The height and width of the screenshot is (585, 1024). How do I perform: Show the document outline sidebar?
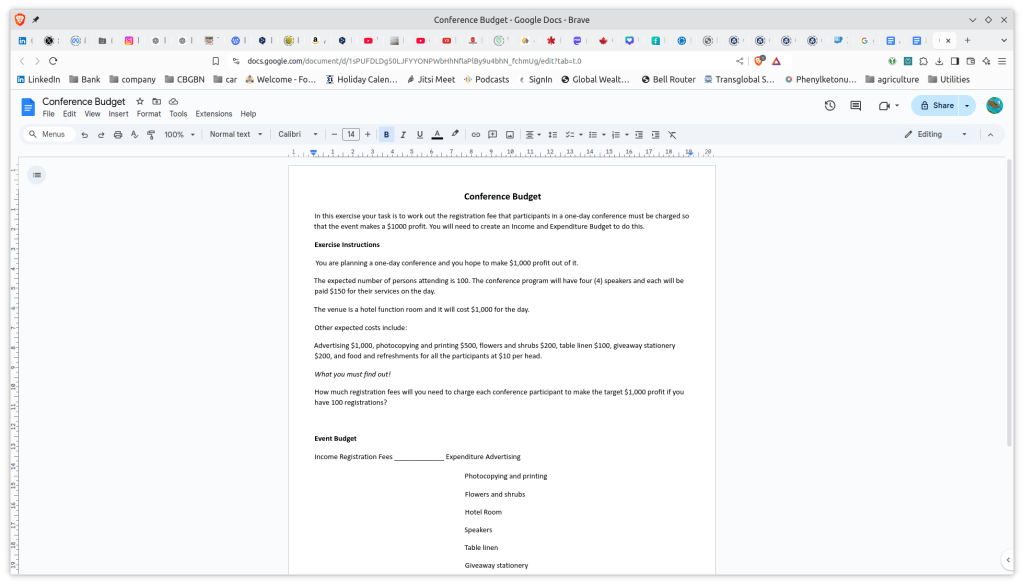tap(37, 175)
